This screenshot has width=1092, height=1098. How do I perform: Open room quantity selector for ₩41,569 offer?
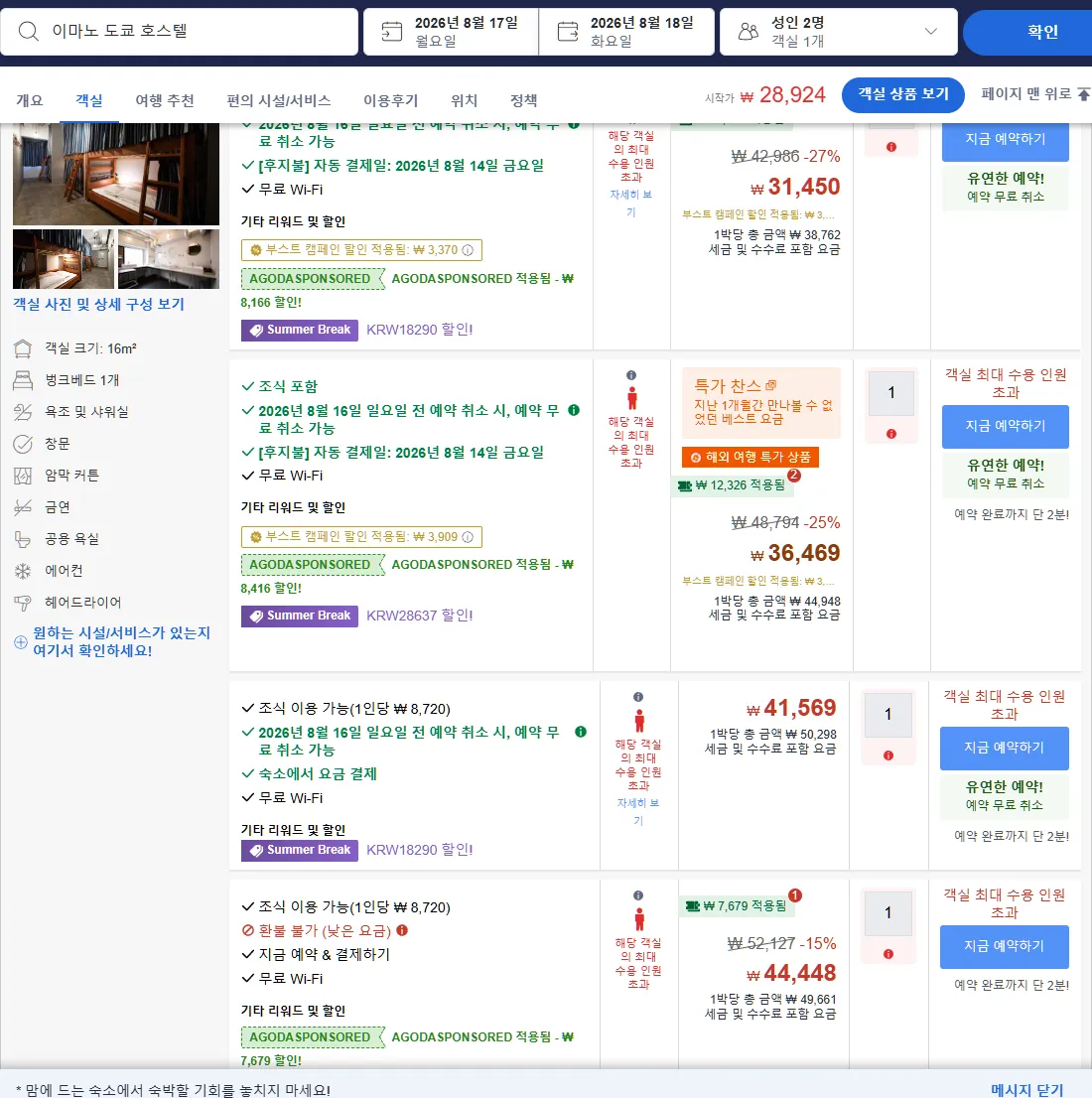888,714
